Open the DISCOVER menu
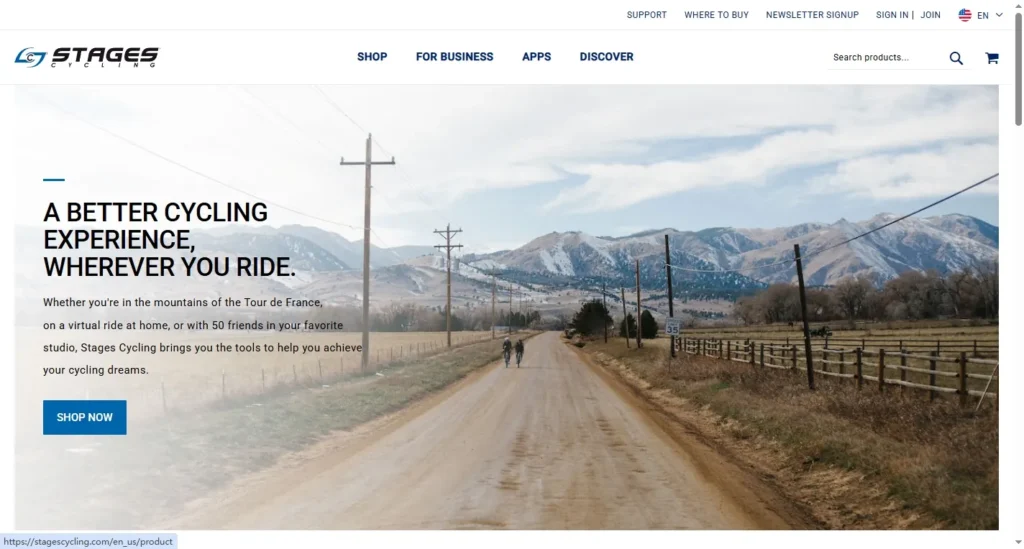 [x=607, y=57]
